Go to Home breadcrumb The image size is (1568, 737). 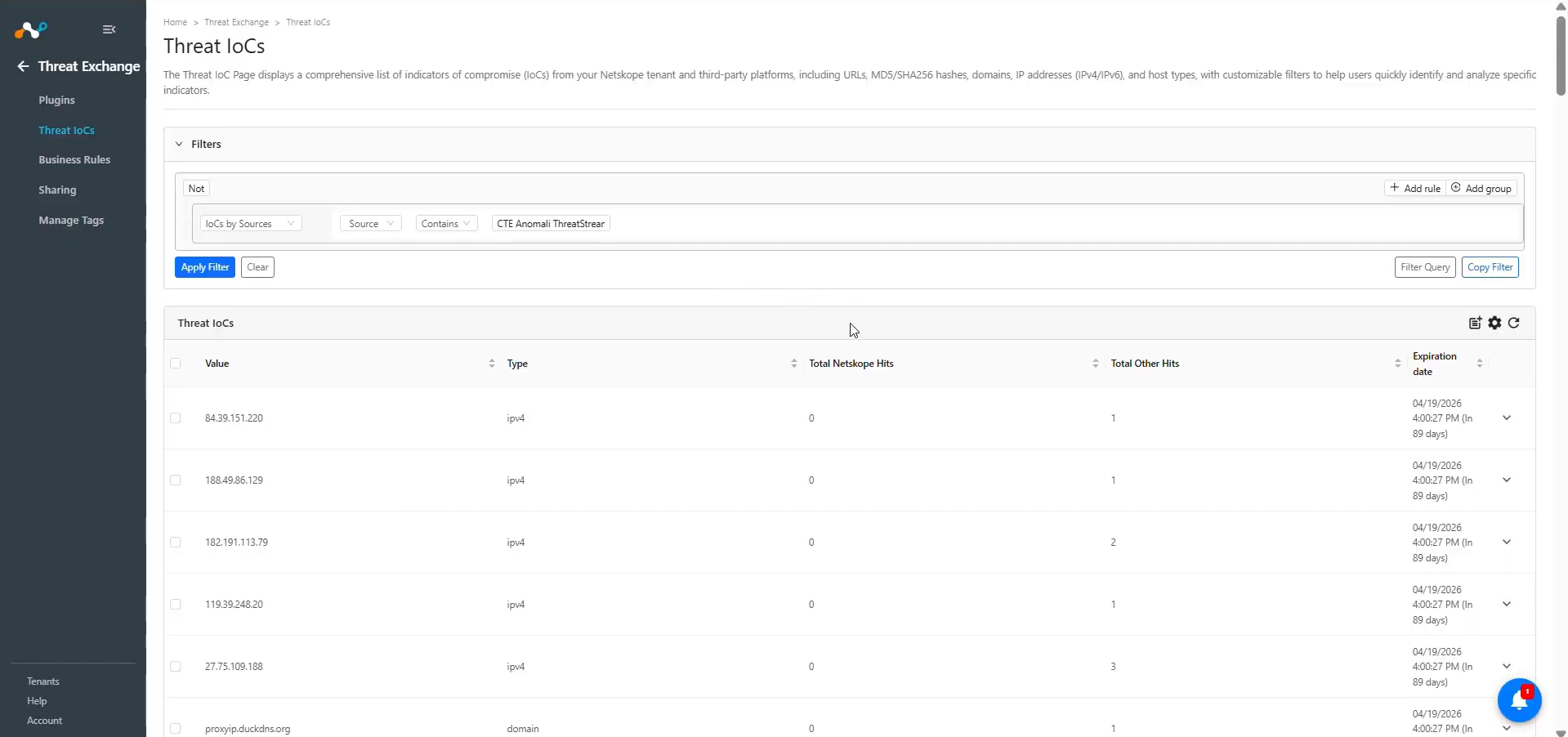175,22
